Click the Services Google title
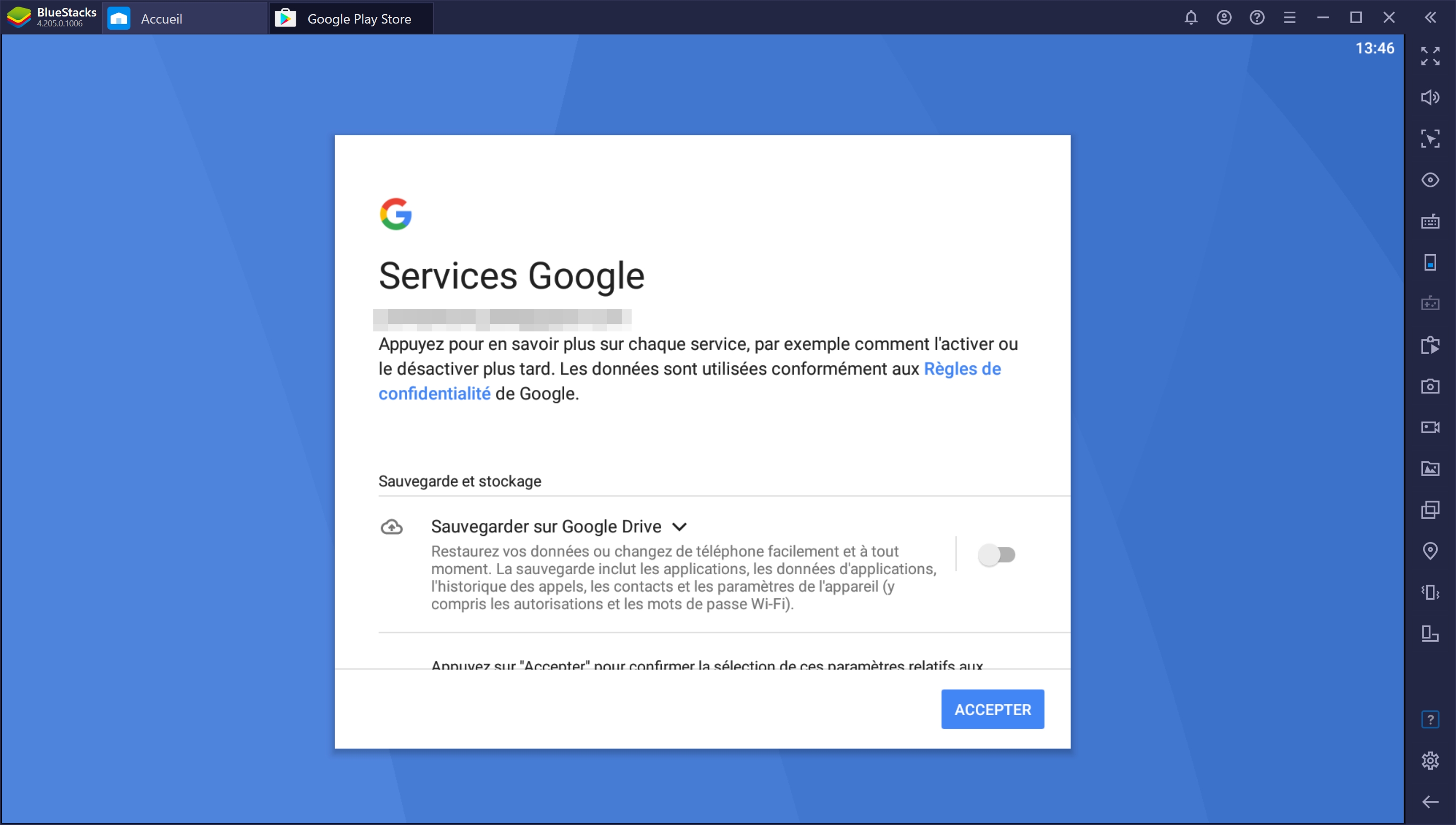 pos(511,276)
